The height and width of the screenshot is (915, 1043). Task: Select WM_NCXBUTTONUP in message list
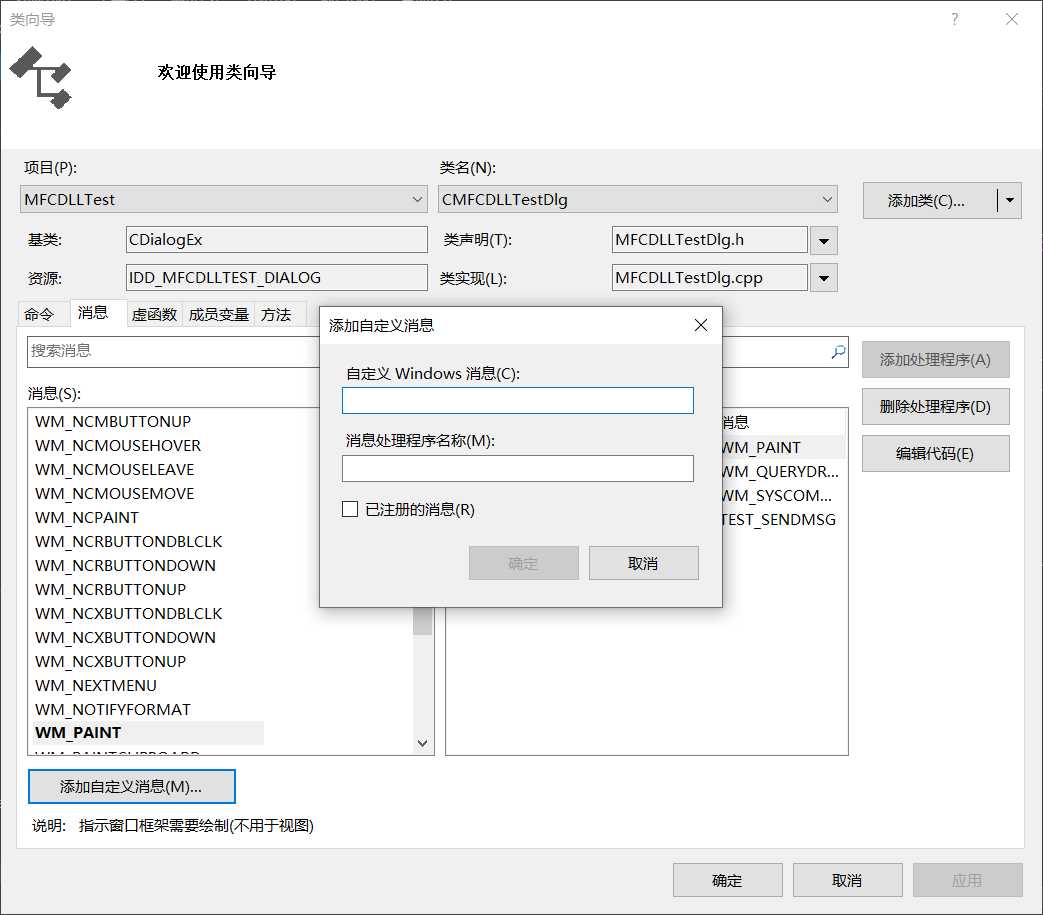pyautogui.click(x=110, y=661)
